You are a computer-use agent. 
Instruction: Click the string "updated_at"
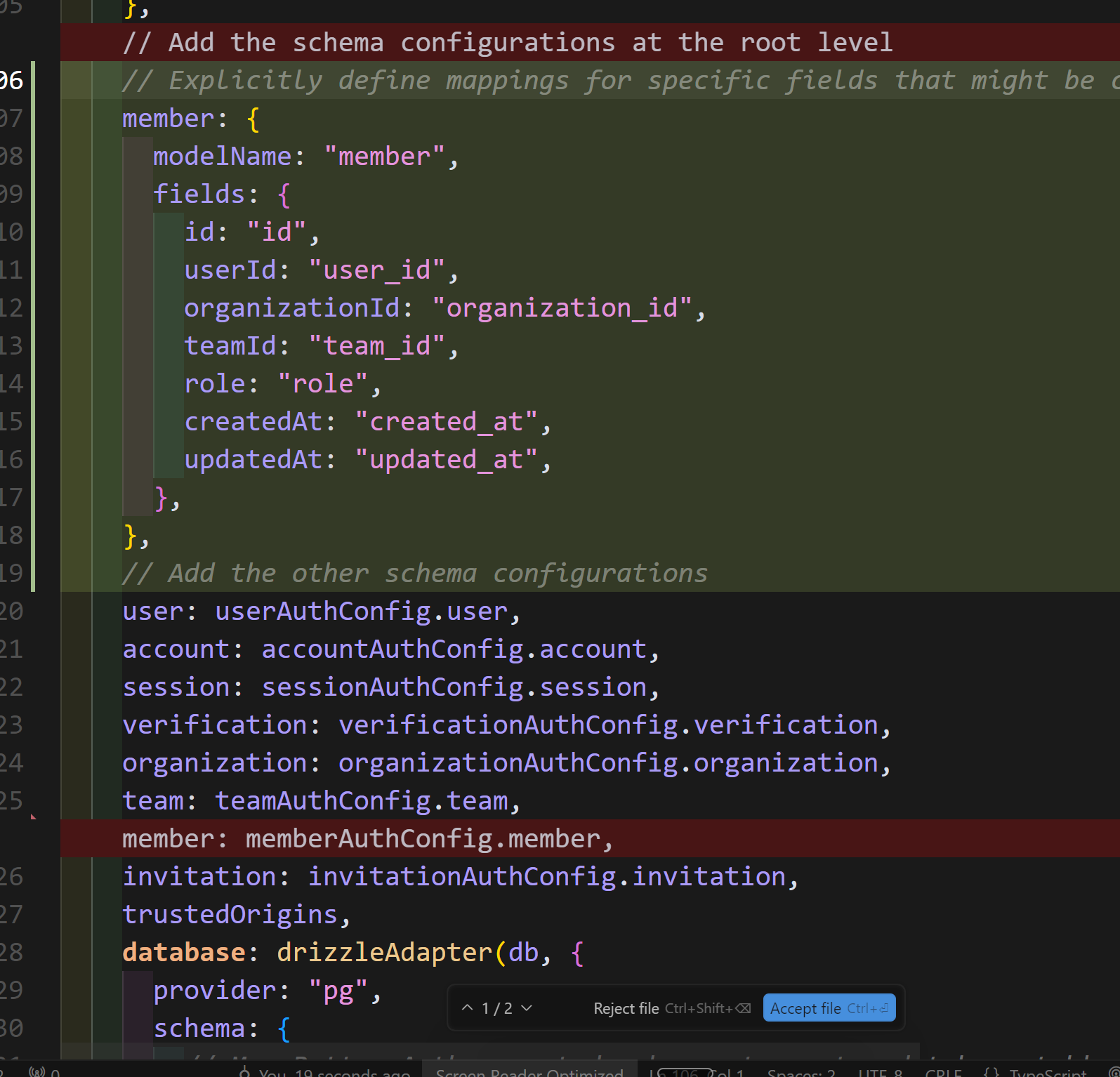446,460
